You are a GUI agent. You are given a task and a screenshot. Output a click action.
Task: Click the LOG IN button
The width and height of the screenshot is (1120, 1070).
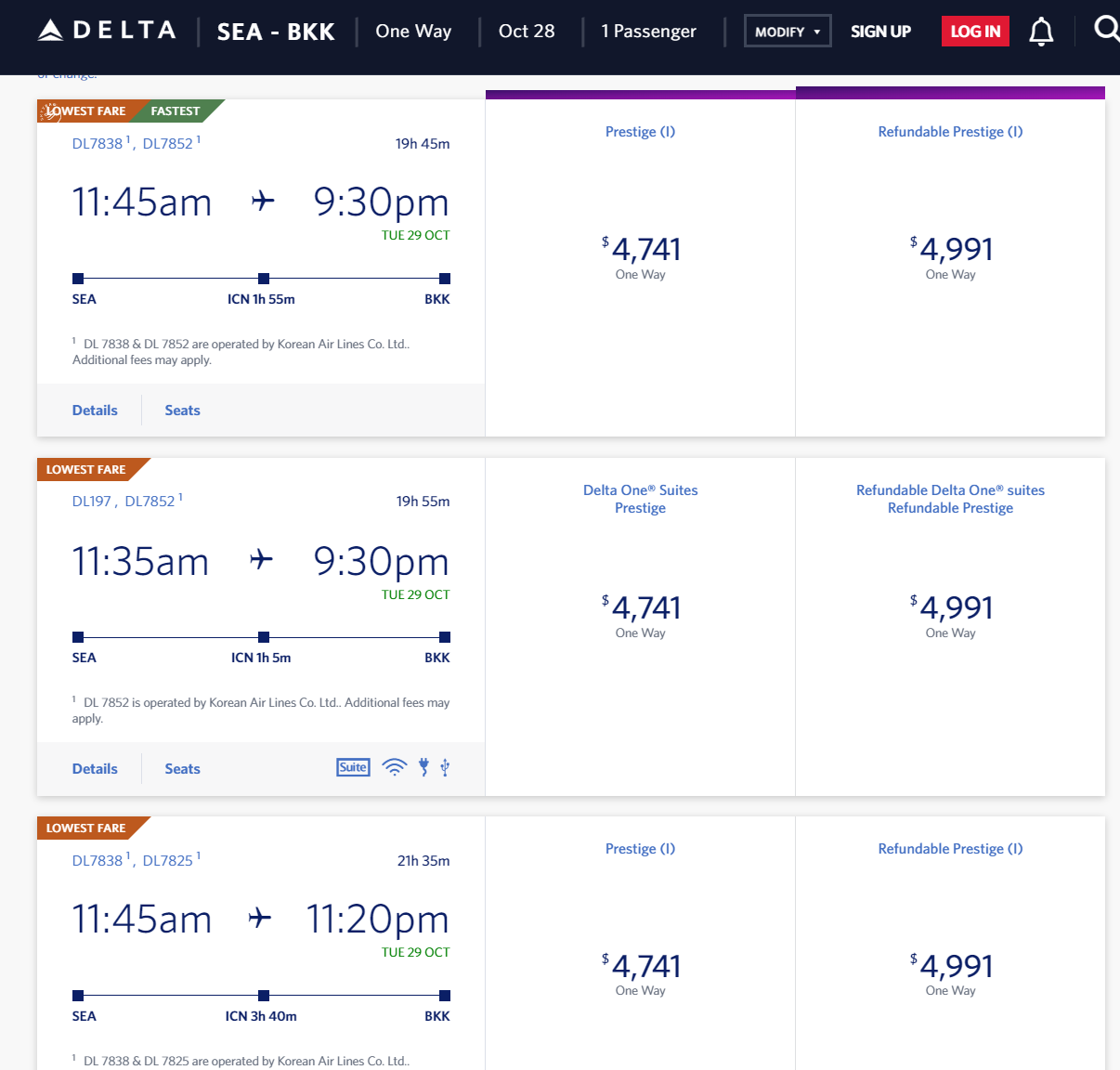point(975,32)
